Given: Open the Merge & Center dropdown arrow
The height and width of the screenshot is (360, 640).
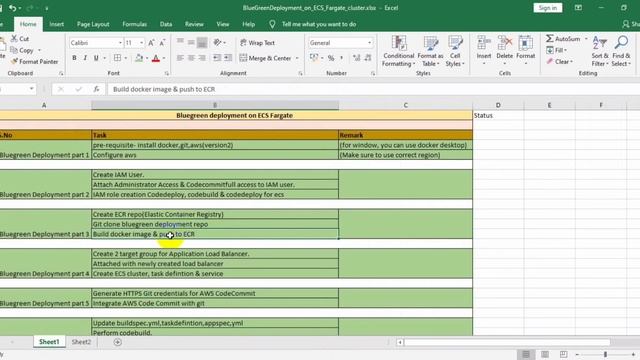Looking at the screenshot, I should [297, 58].
